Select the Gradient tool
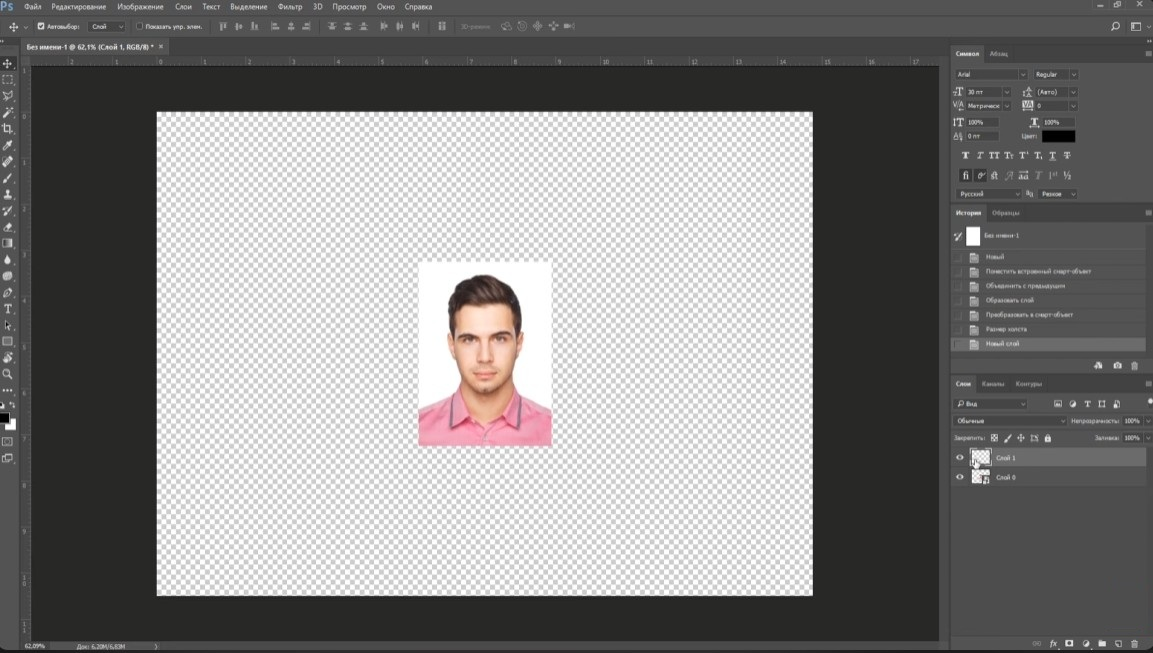The height and width of the screenshot is (653, 1153). tap(8, 243)
